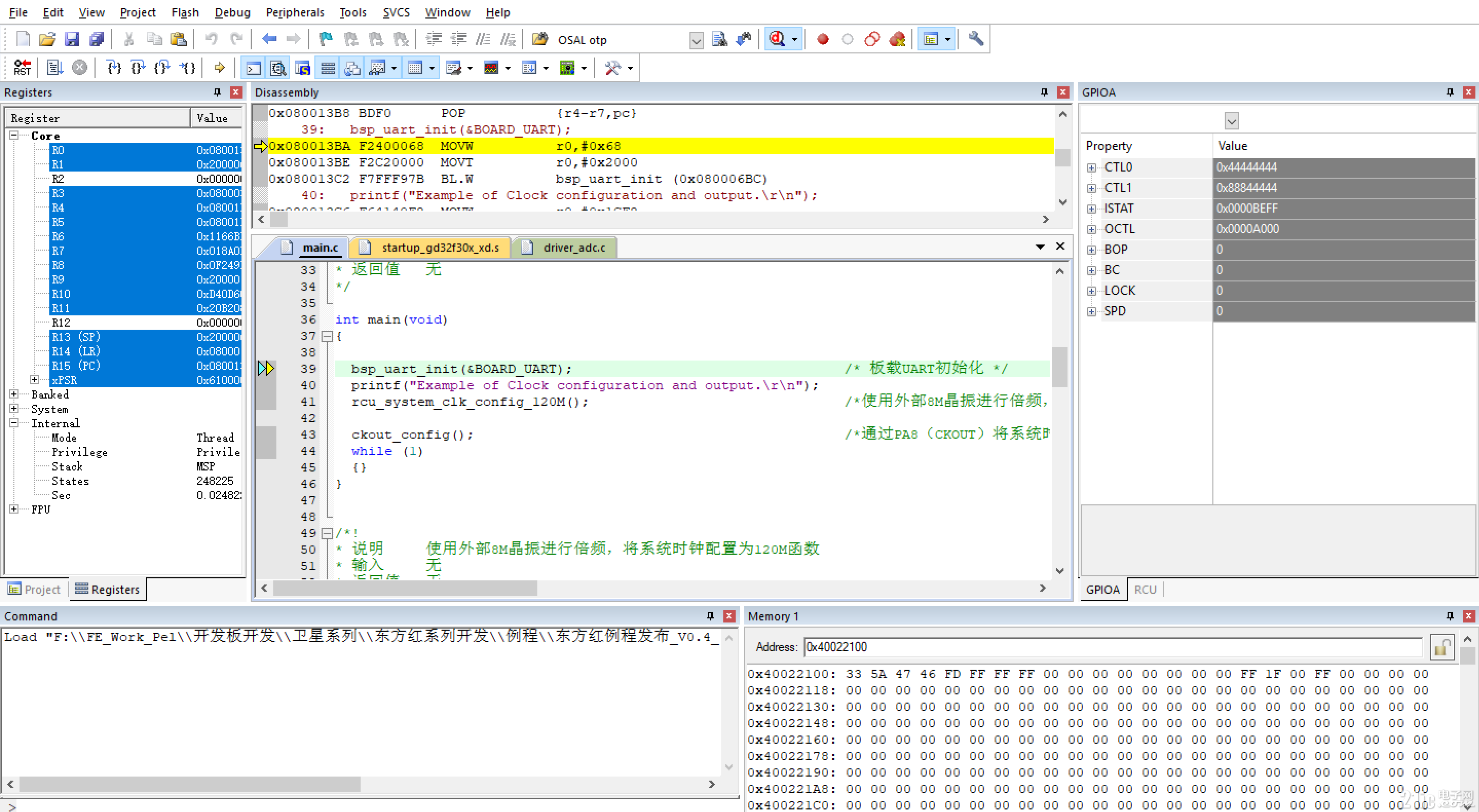Switch to startup_gd32f30x_xd.s tab

tap(429, 248)
